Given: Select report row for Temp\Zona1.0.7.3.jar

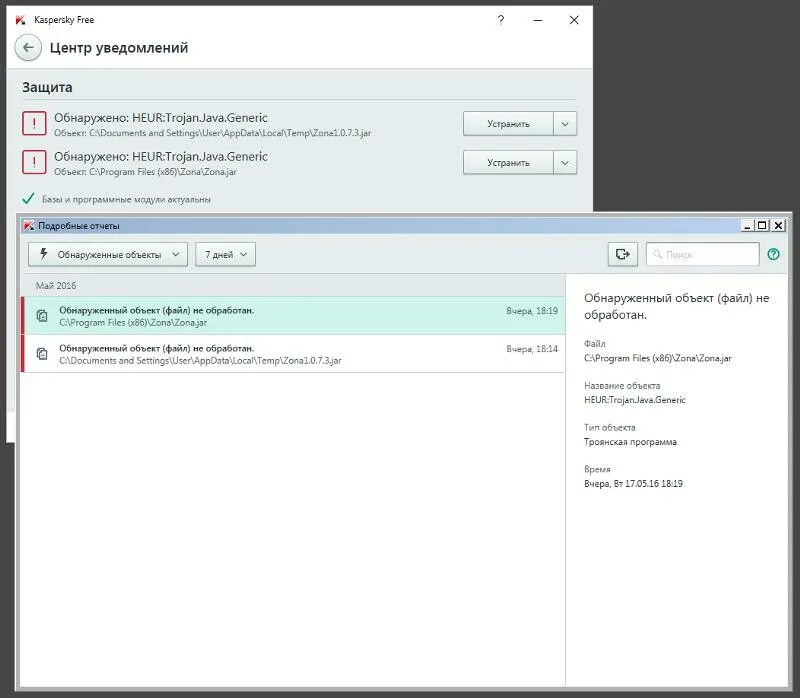Looking at the screenshot, I should coord(293,354).
